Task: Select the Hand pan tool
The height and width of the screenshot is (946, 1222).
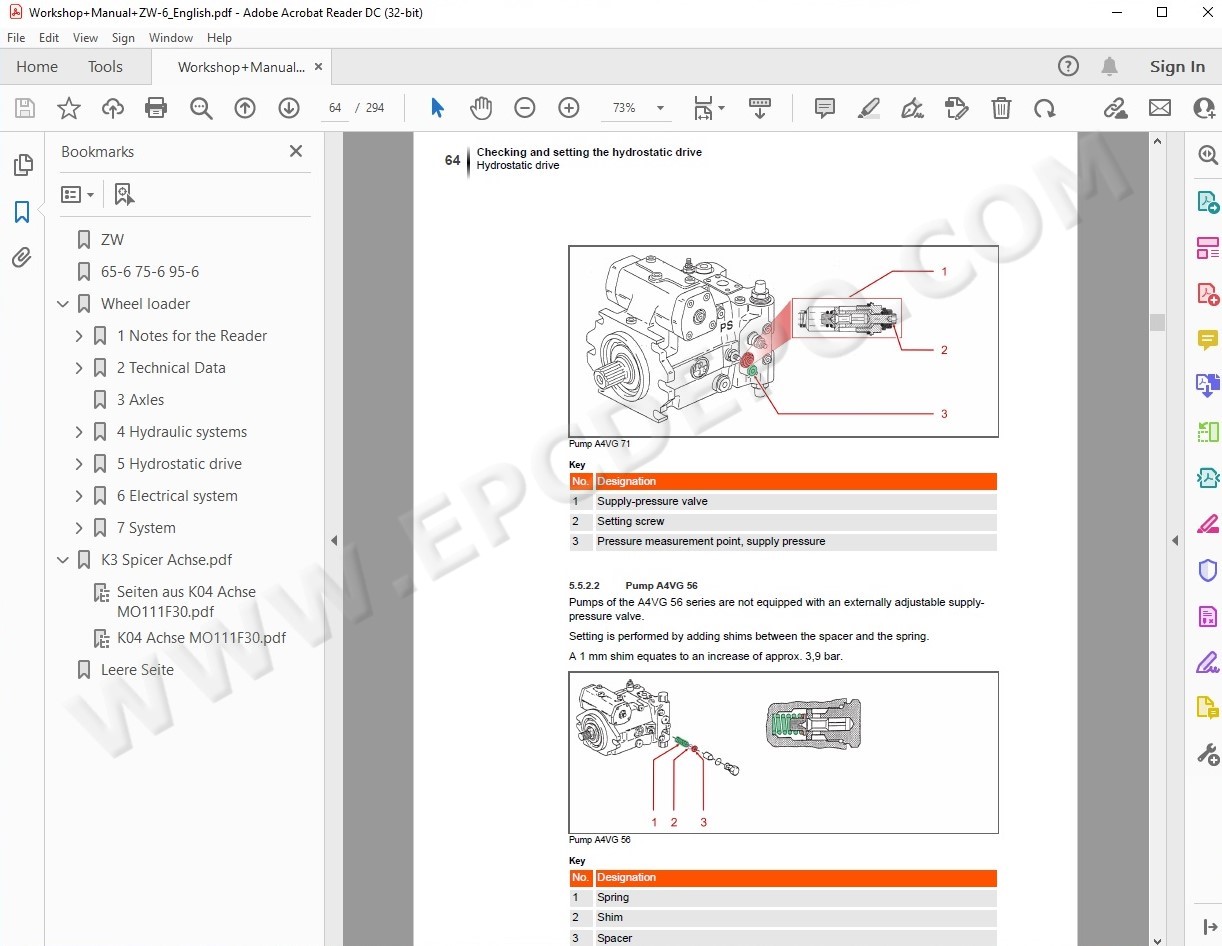Action: coord(481,108)
